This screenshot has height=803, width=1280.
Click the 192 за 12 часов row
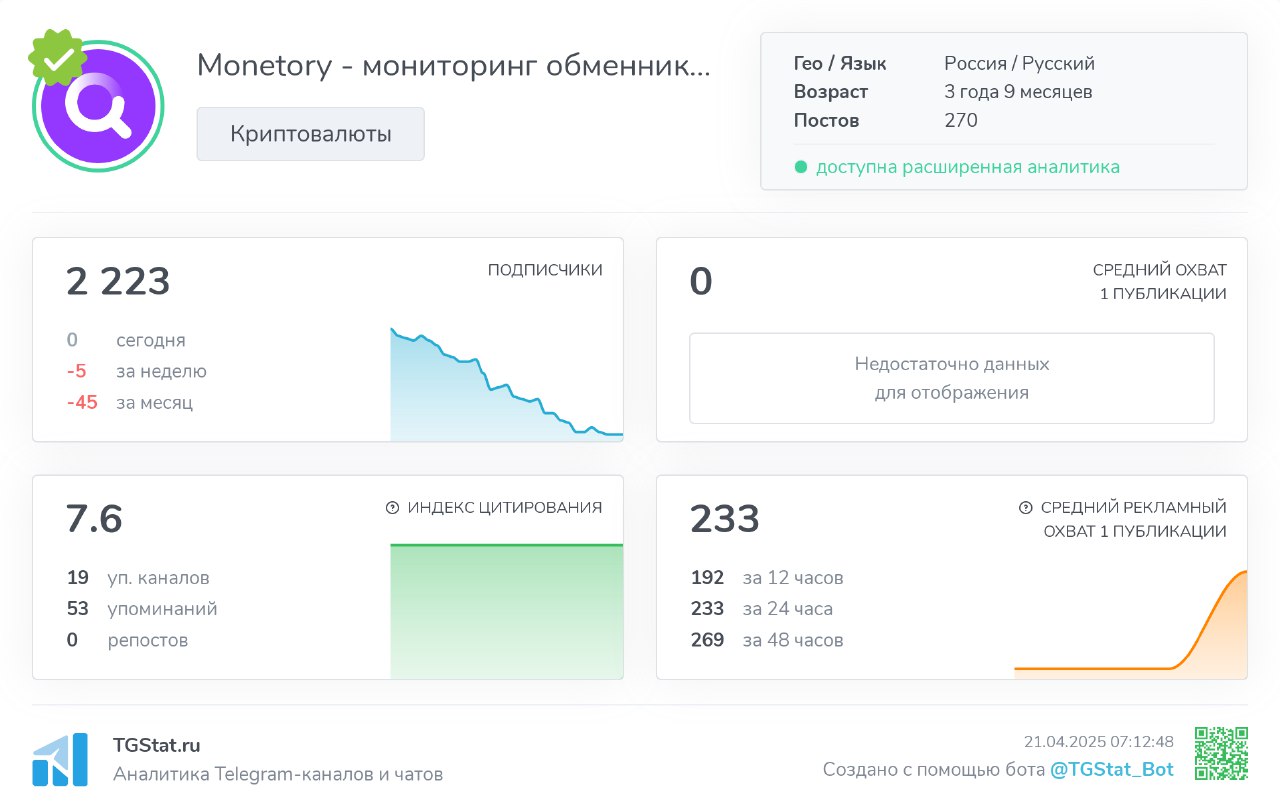767,578
